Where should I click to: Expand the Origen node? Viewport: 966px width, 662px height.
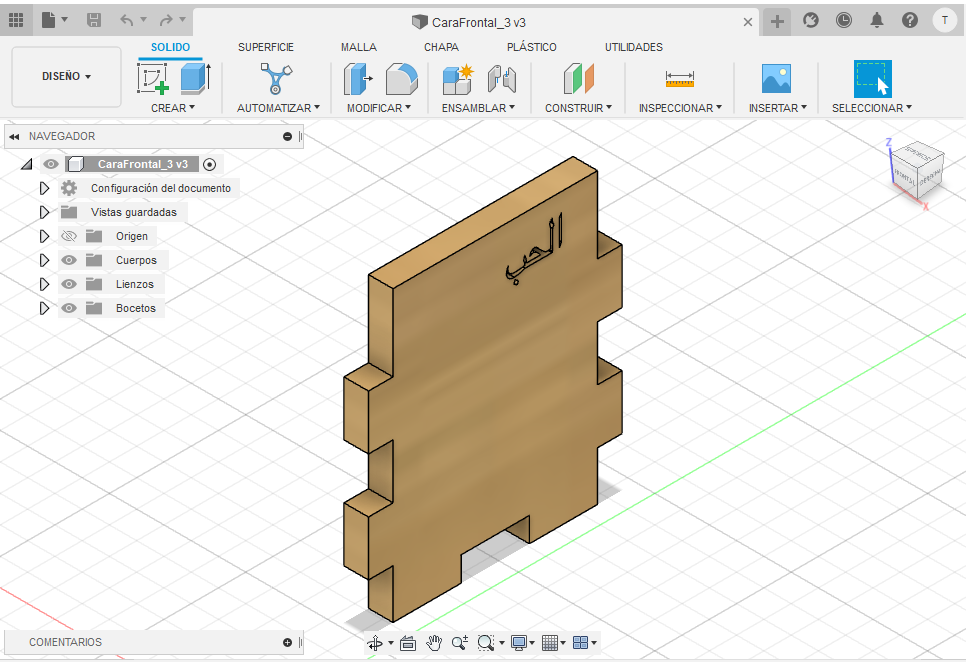(44, 236)
